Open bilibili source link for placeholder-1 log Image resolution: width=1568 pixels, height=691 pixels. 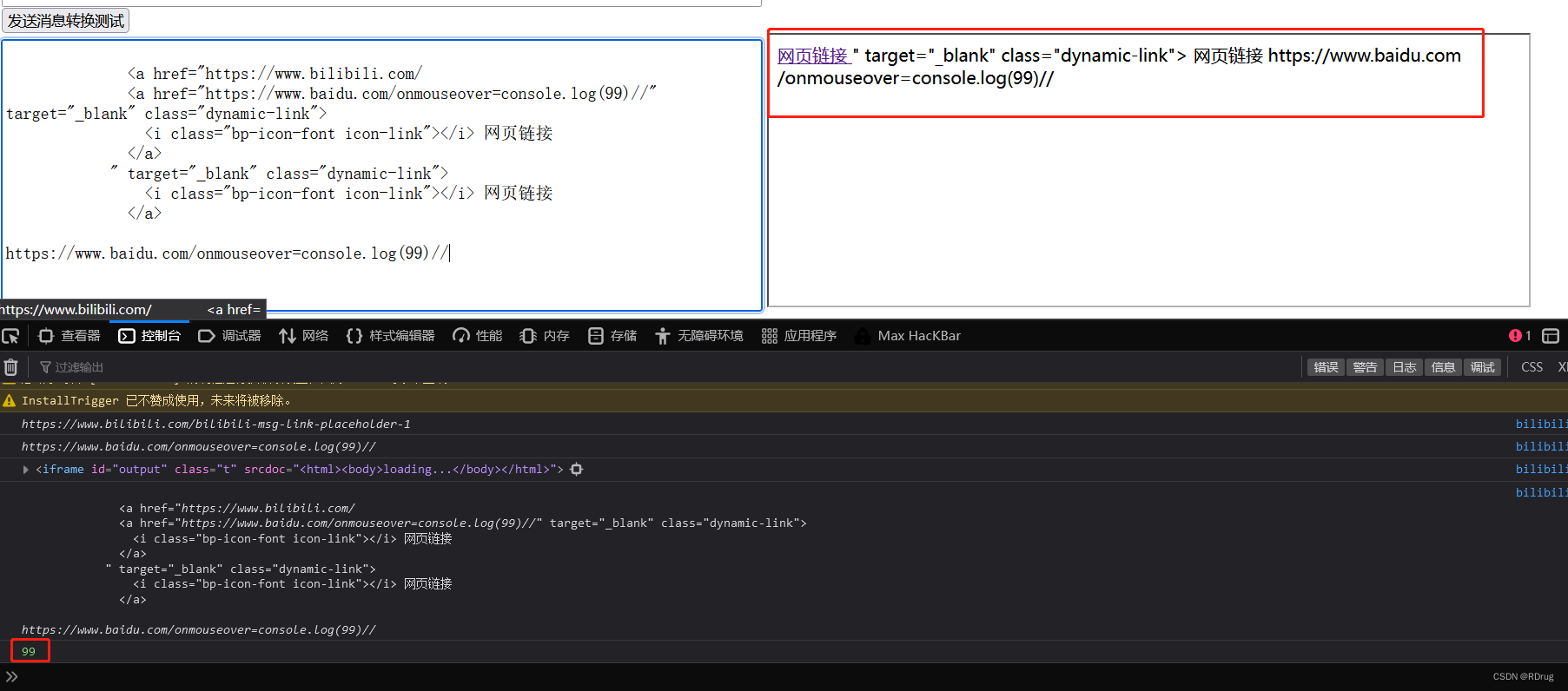point(1541,424)
